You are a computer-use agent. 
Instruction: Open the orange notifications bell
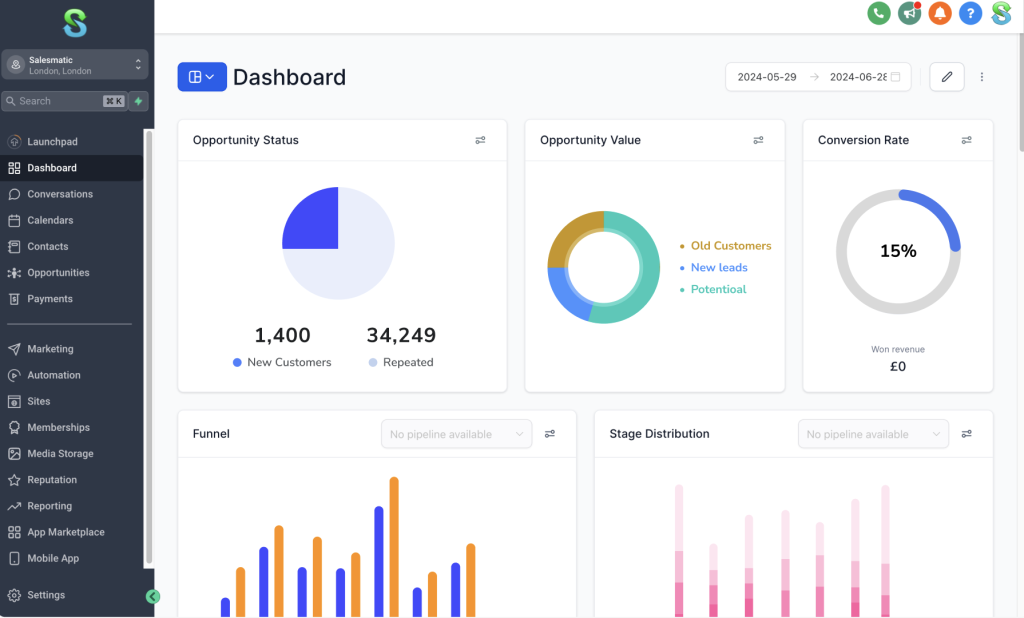click(939, 13)
